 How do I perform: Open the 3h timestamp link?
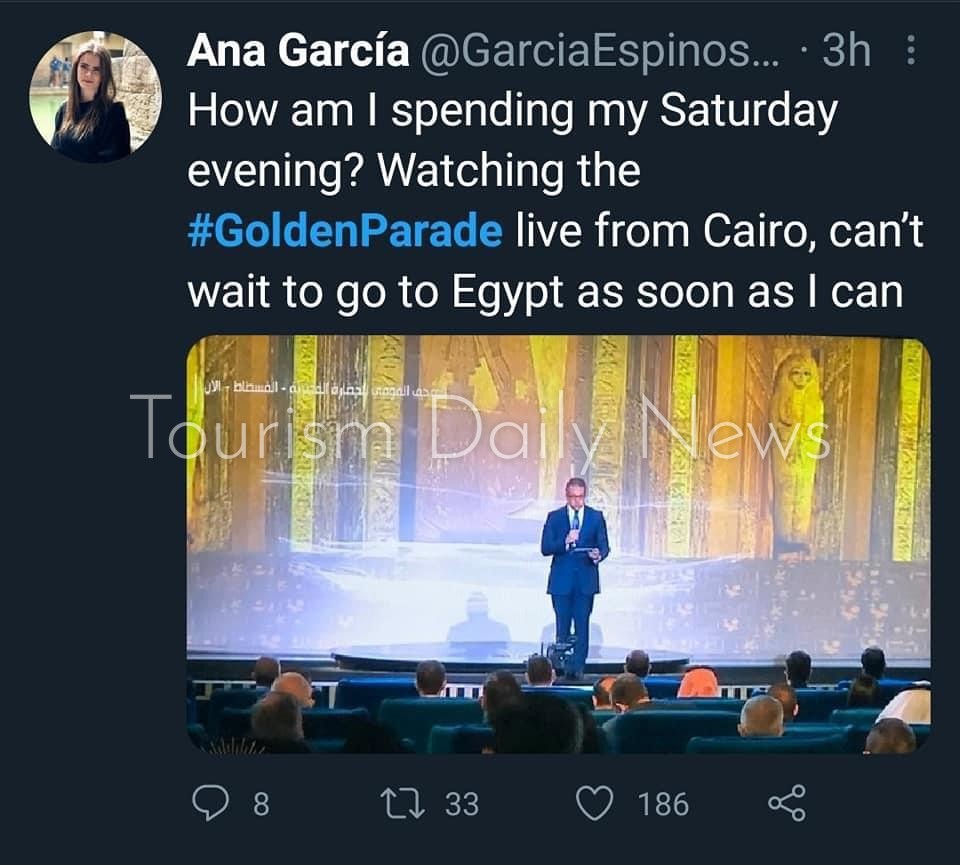(x=846, y=51)
